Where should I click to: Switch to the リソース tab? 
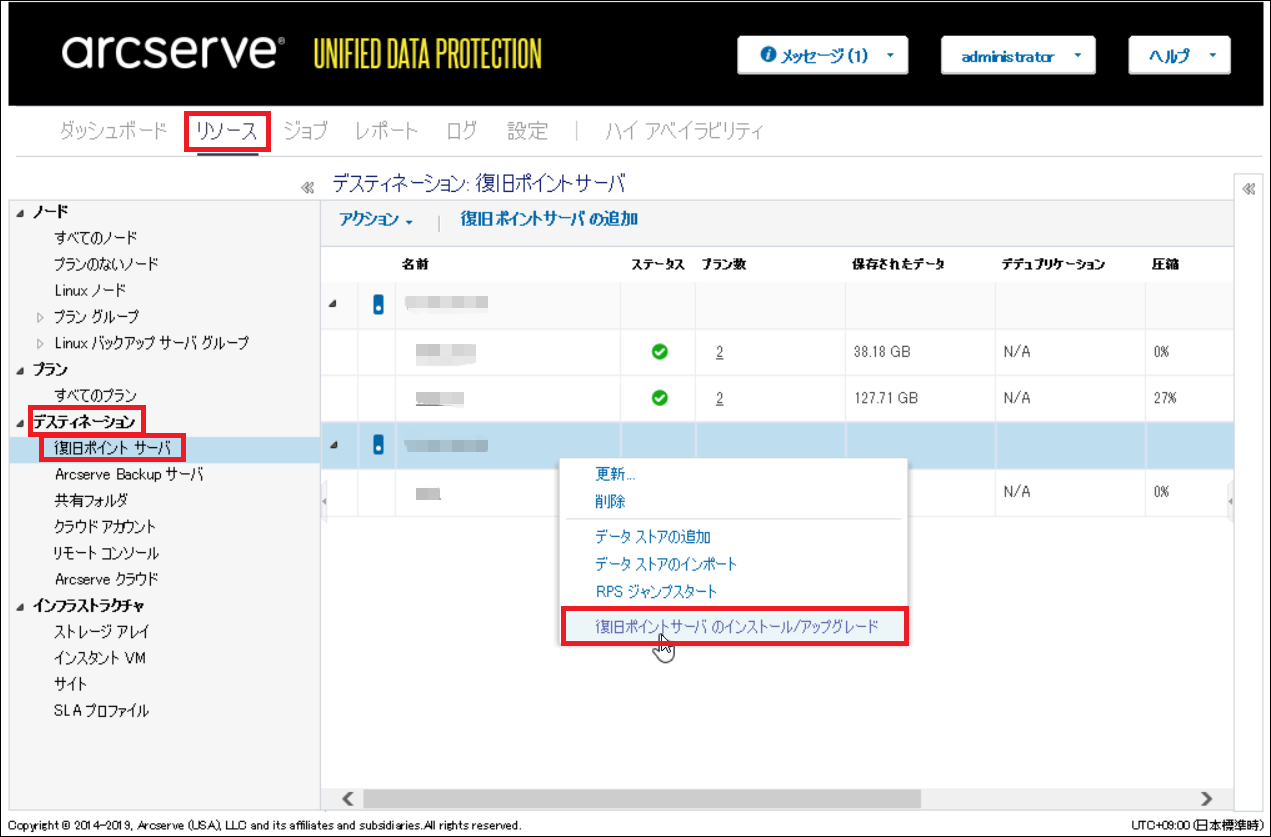pos(227,131)
